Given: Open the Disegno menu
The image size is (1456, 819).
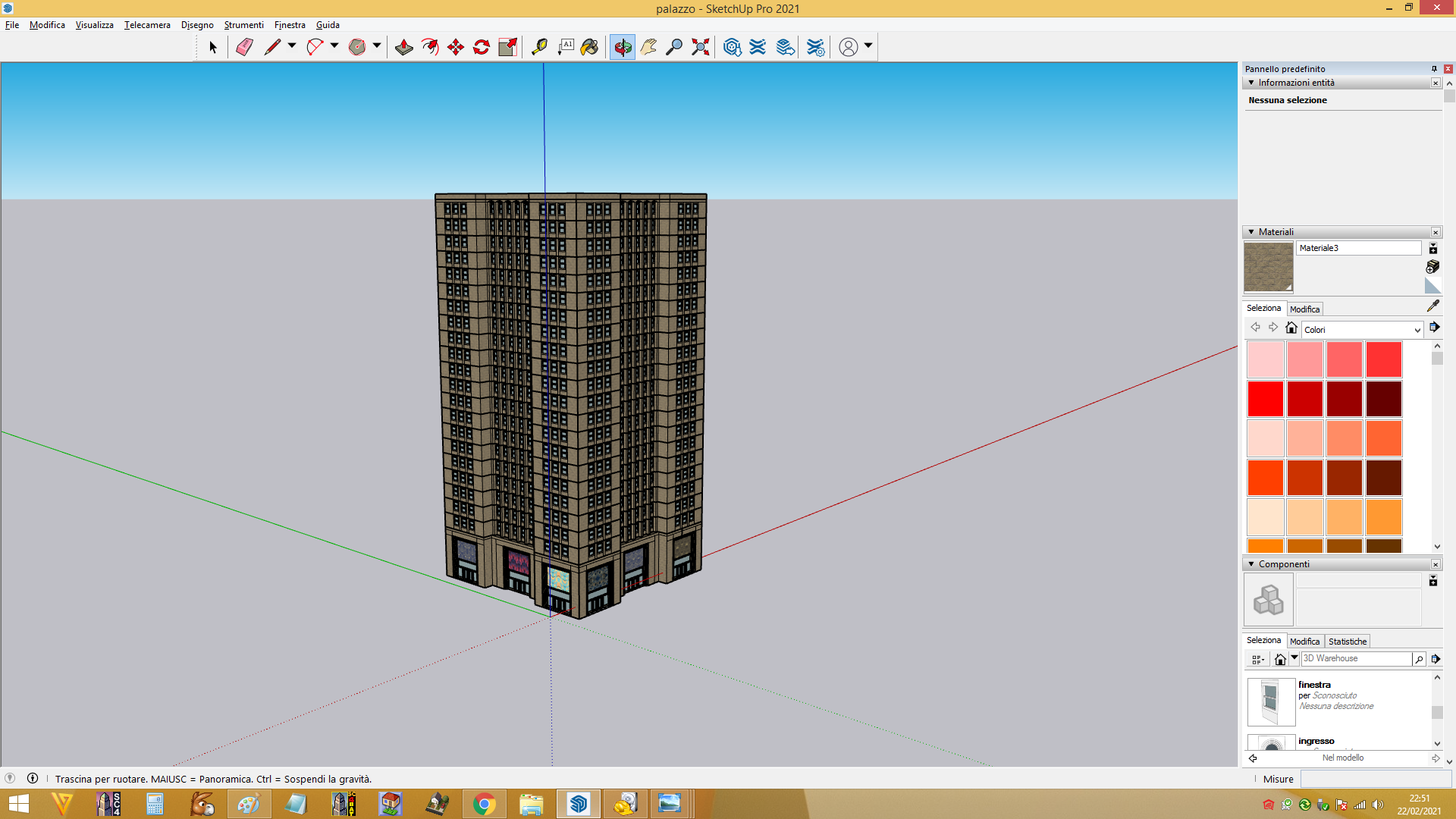Looking at the screenshot, I should click(197, 25).
